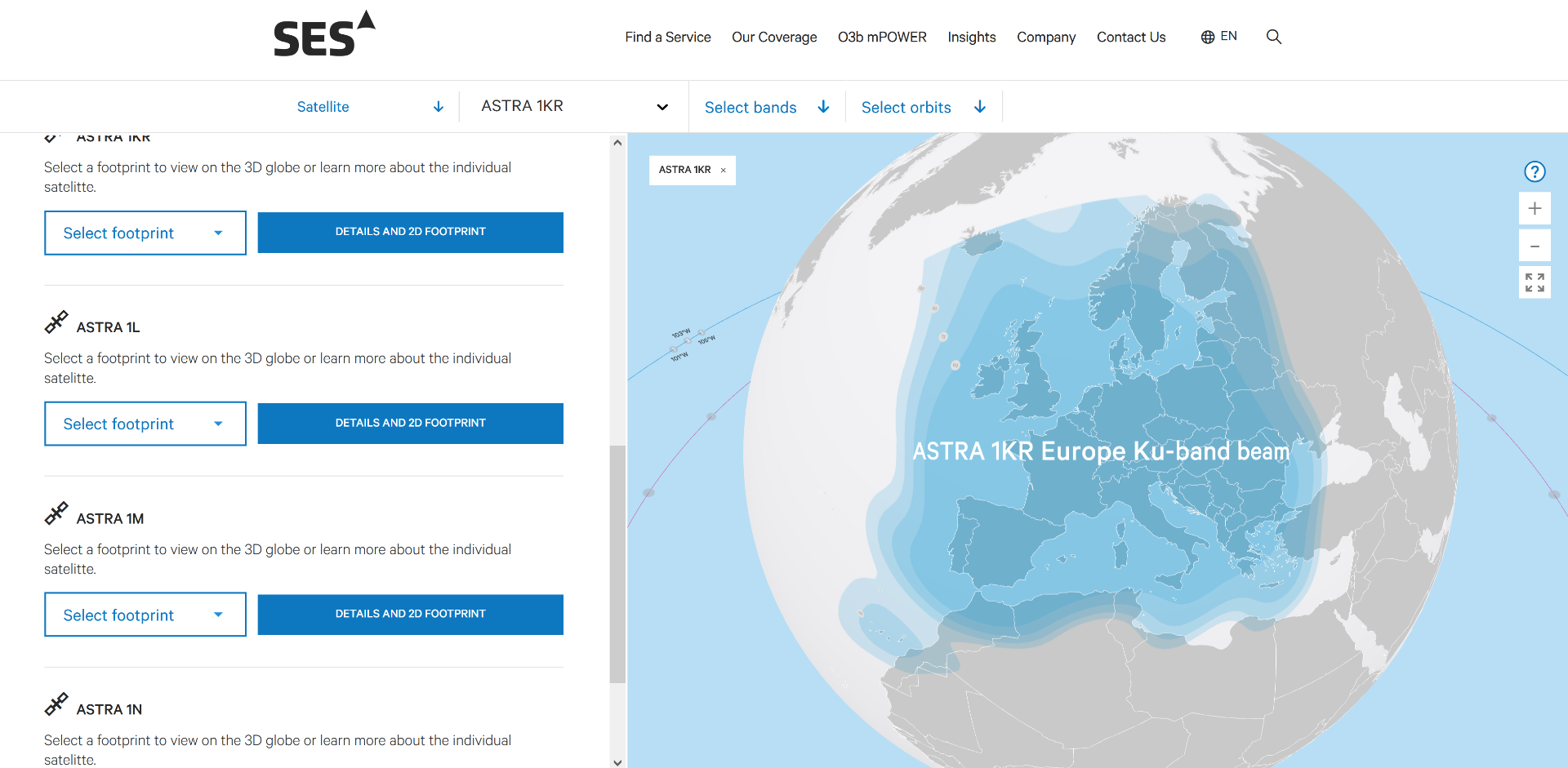Open the site search magnifier icon
This screenshot has height=768, width=1568.
click(x=1273, y=37)
